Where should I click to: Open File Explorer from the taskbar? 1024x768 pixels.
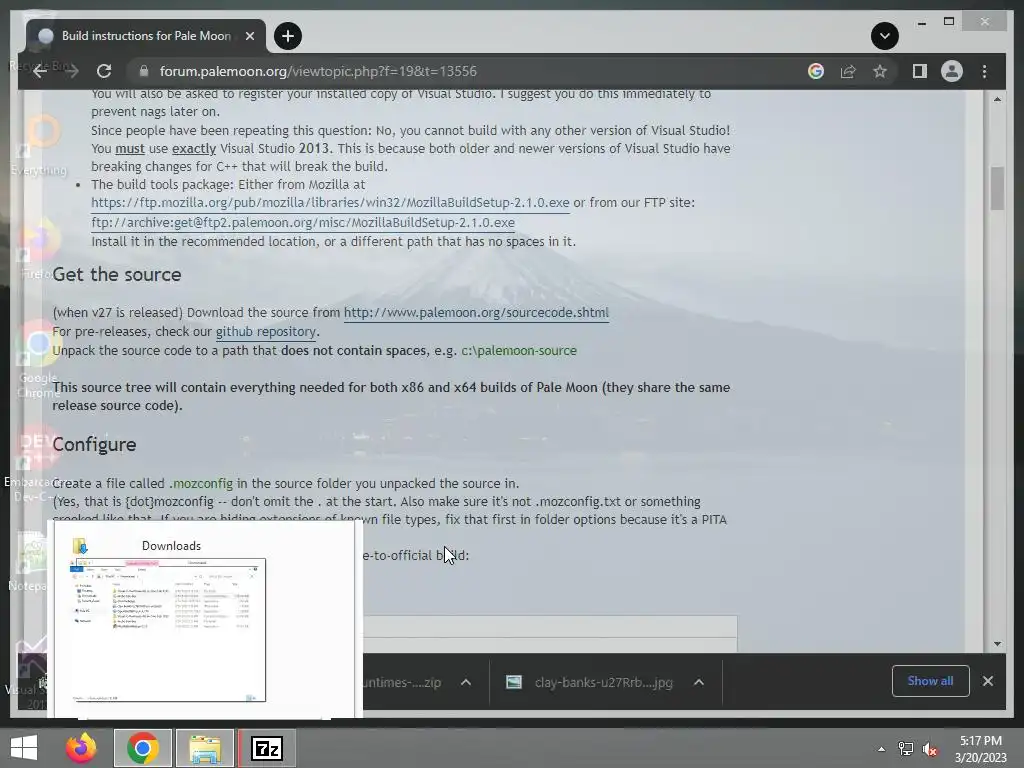tap(205, 748)
